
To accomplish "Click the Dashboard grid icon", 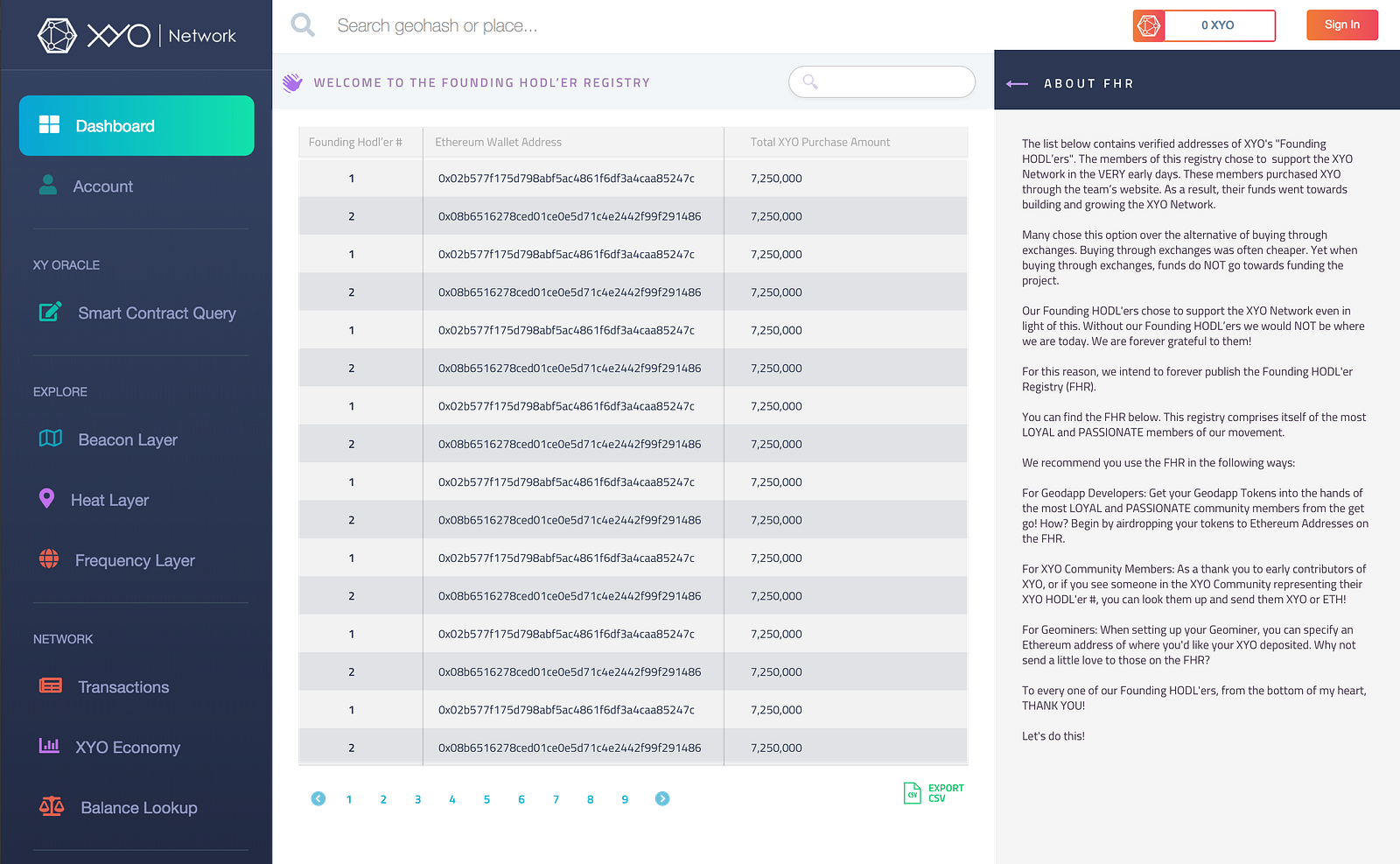I will pyautogui.click(x=49, y=124).
